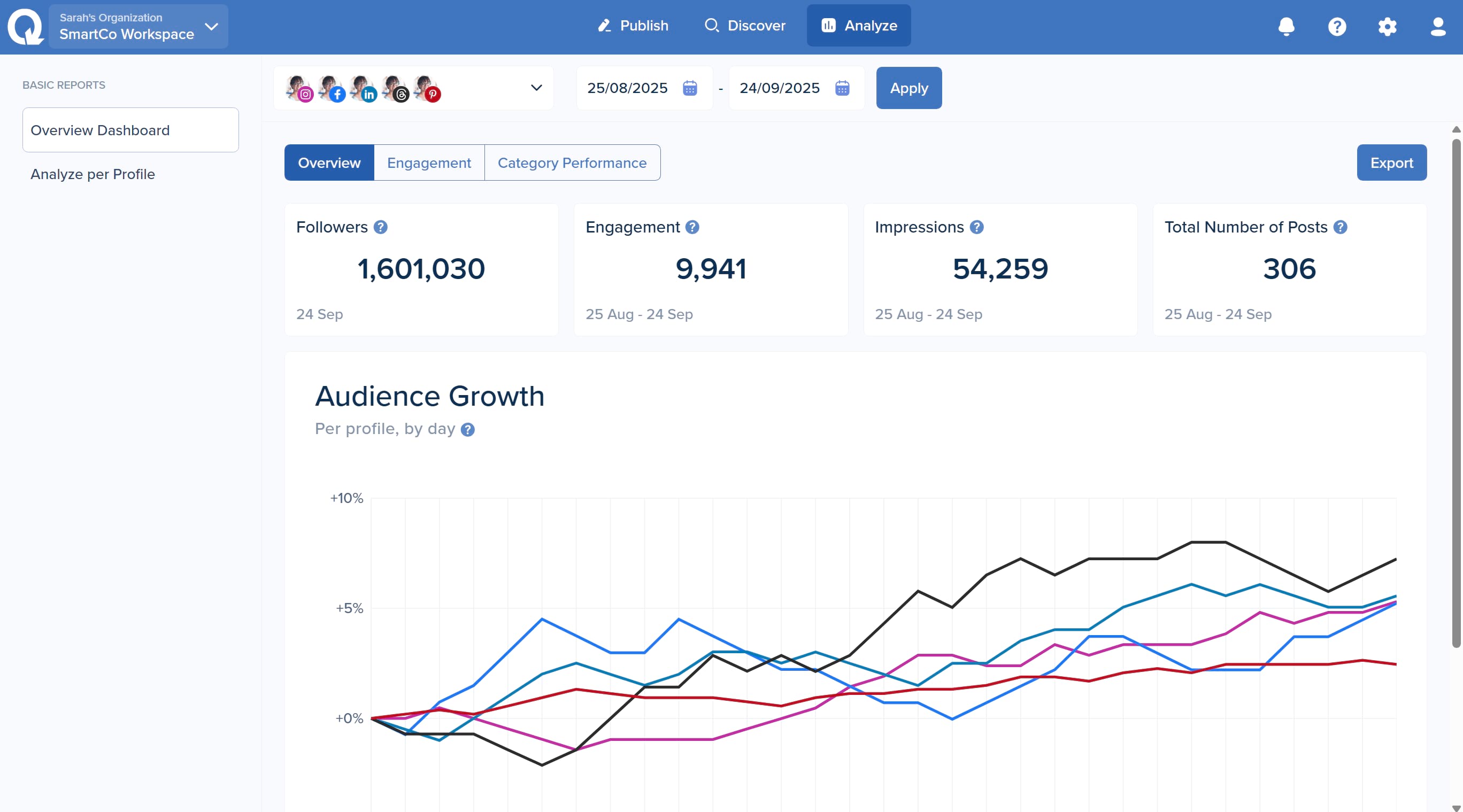Click the Total Number of Posts help icon
Screen dimensions: 1463x812
[1340, 227]
